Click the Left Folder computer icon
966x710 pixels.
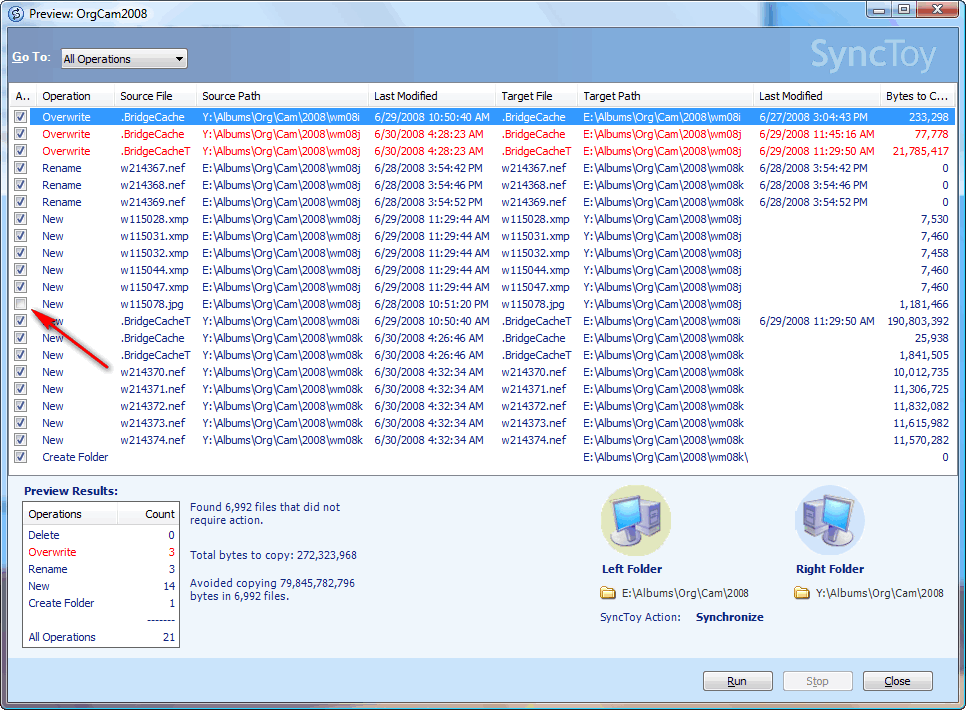pos(636,521)
